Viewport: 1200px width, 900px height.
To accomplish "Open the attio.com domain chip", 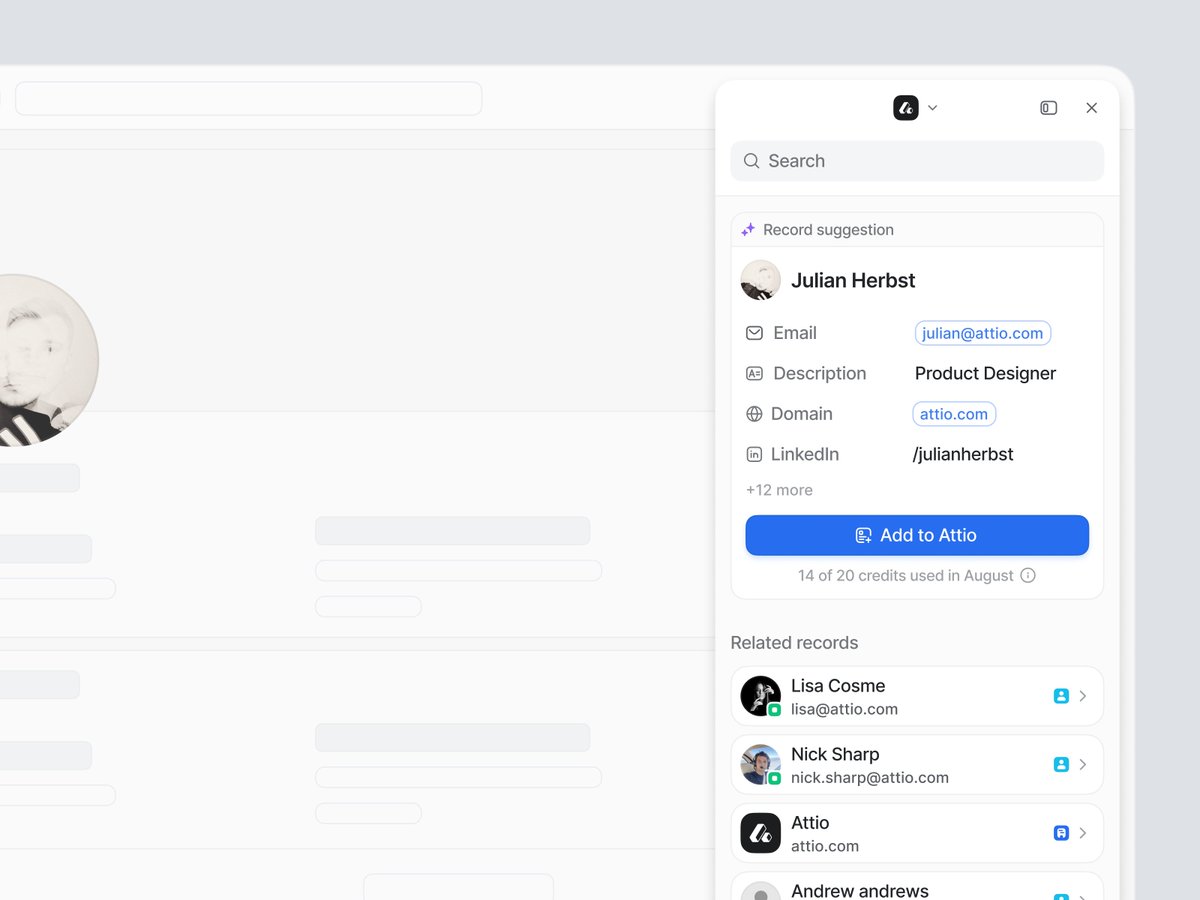I will [x=954, y=414].
